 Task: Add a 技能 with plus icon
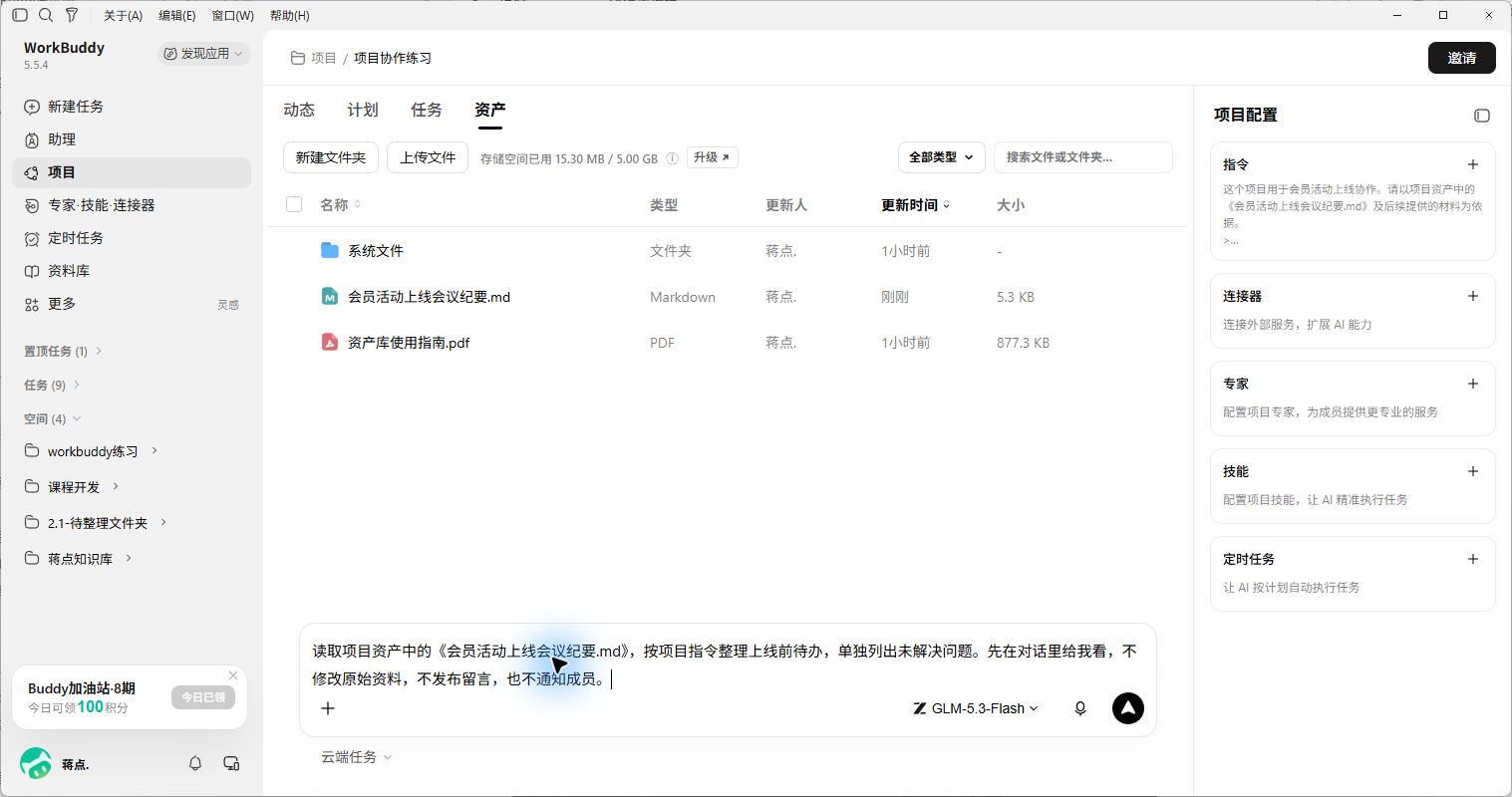(x=1473, y=471)
